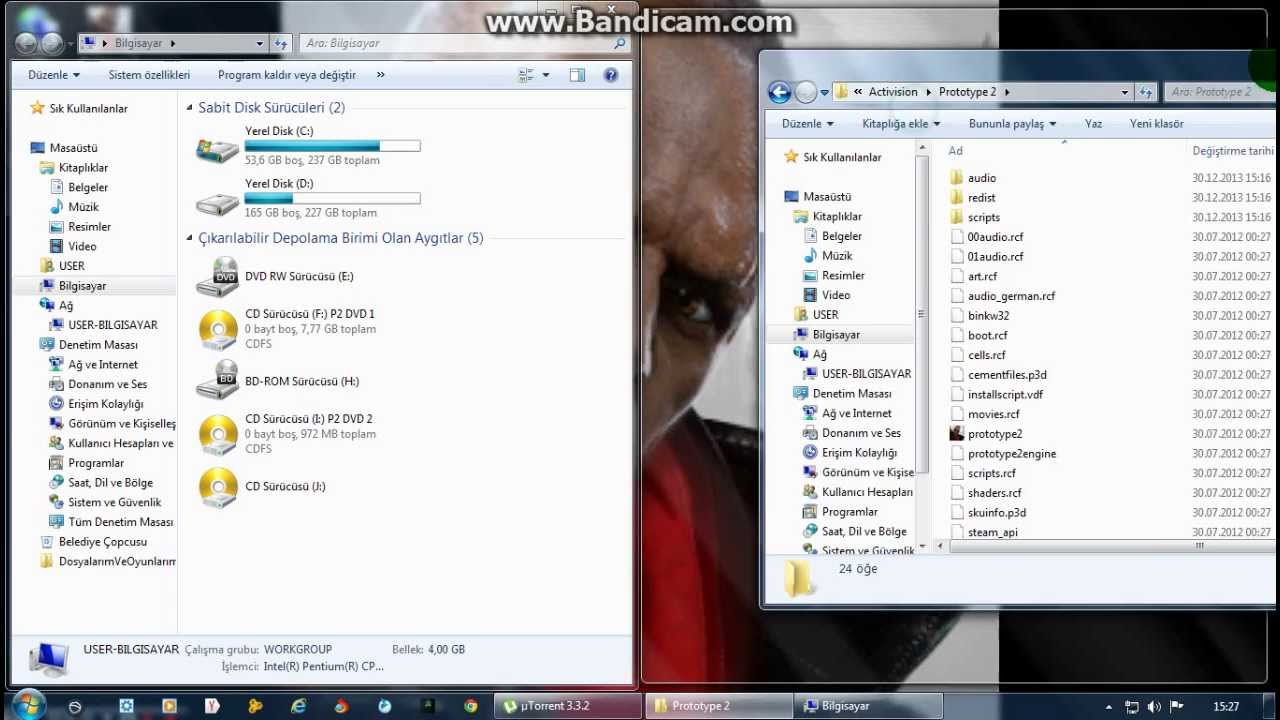Open view options dropdown arrow in Bilgisayar window

545,75
